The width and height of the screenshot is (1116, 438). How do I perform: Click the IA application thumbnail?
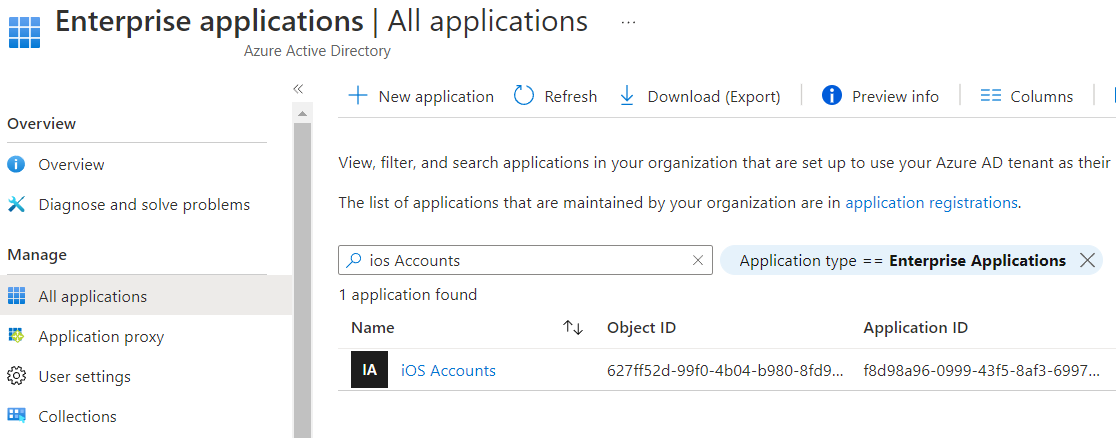coord(369,370)
